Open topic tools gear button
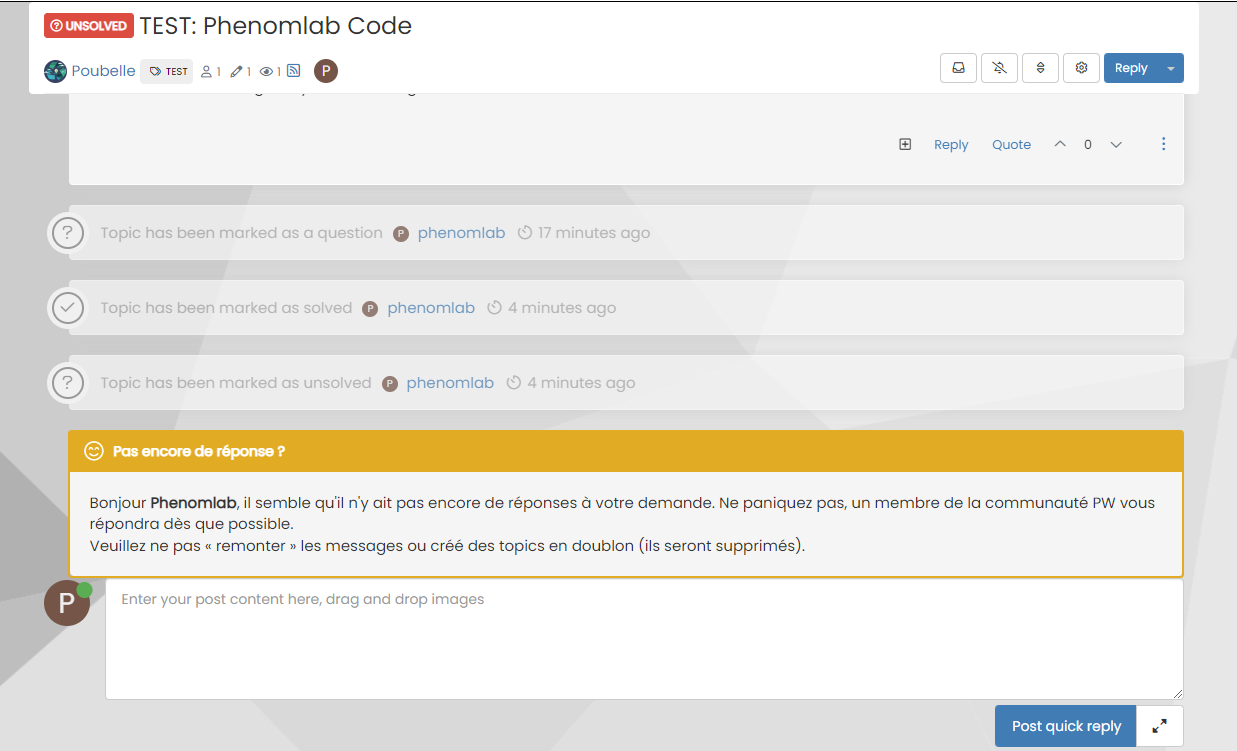Screen dimensions: 1237x751 point(1081,68)
